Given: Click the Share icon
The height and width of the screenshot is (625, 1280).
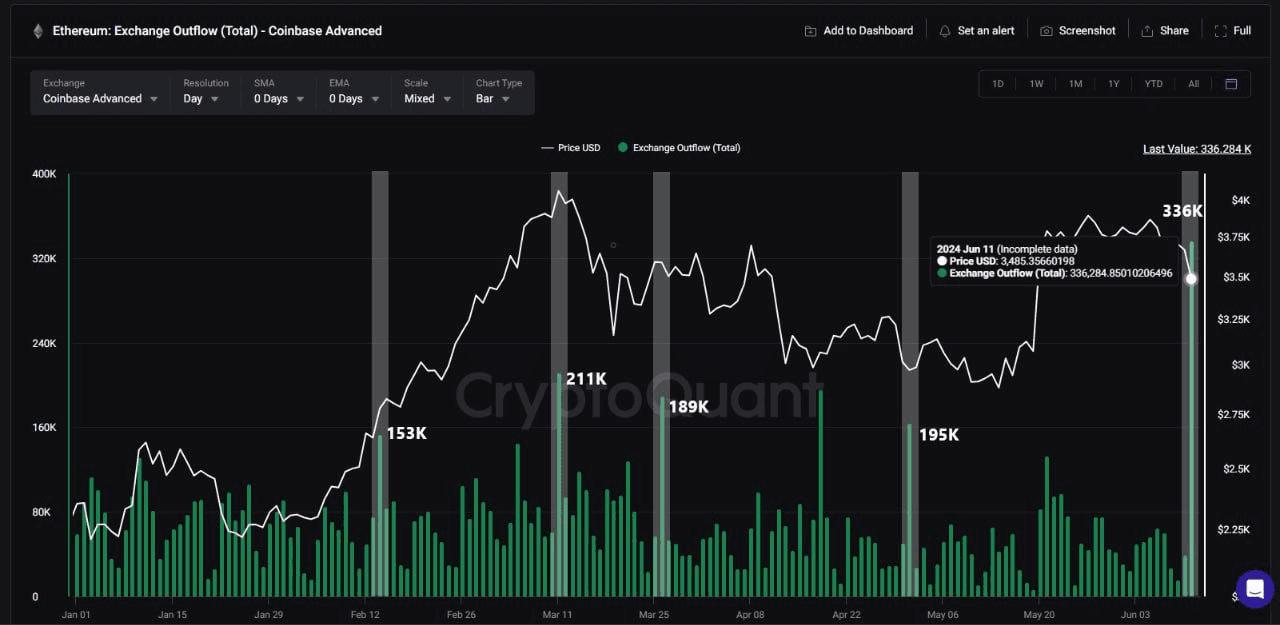Looking at the screenshot, I should click(1147, 31).
